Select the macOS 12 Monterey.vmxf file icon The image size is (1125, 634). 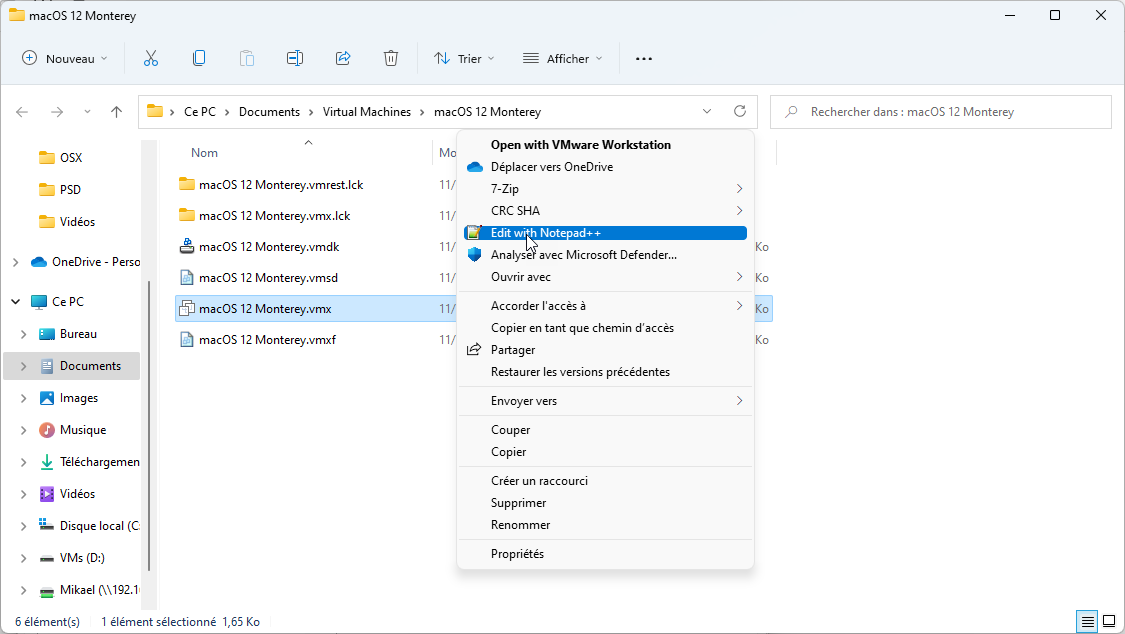pos(187,339)
